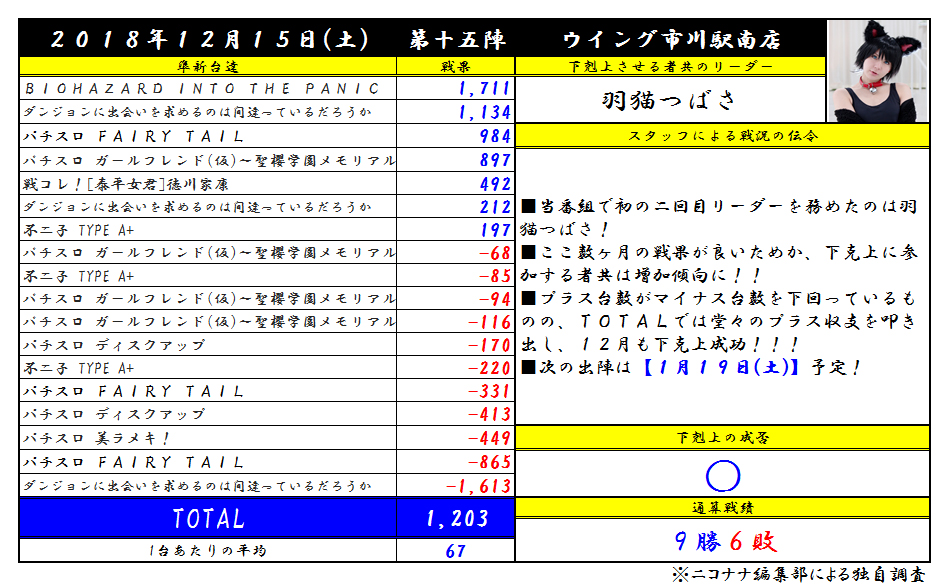Click the blue TOTAL label cell
The height and width of the screenshot is (586, 950).
click(208, 518)
